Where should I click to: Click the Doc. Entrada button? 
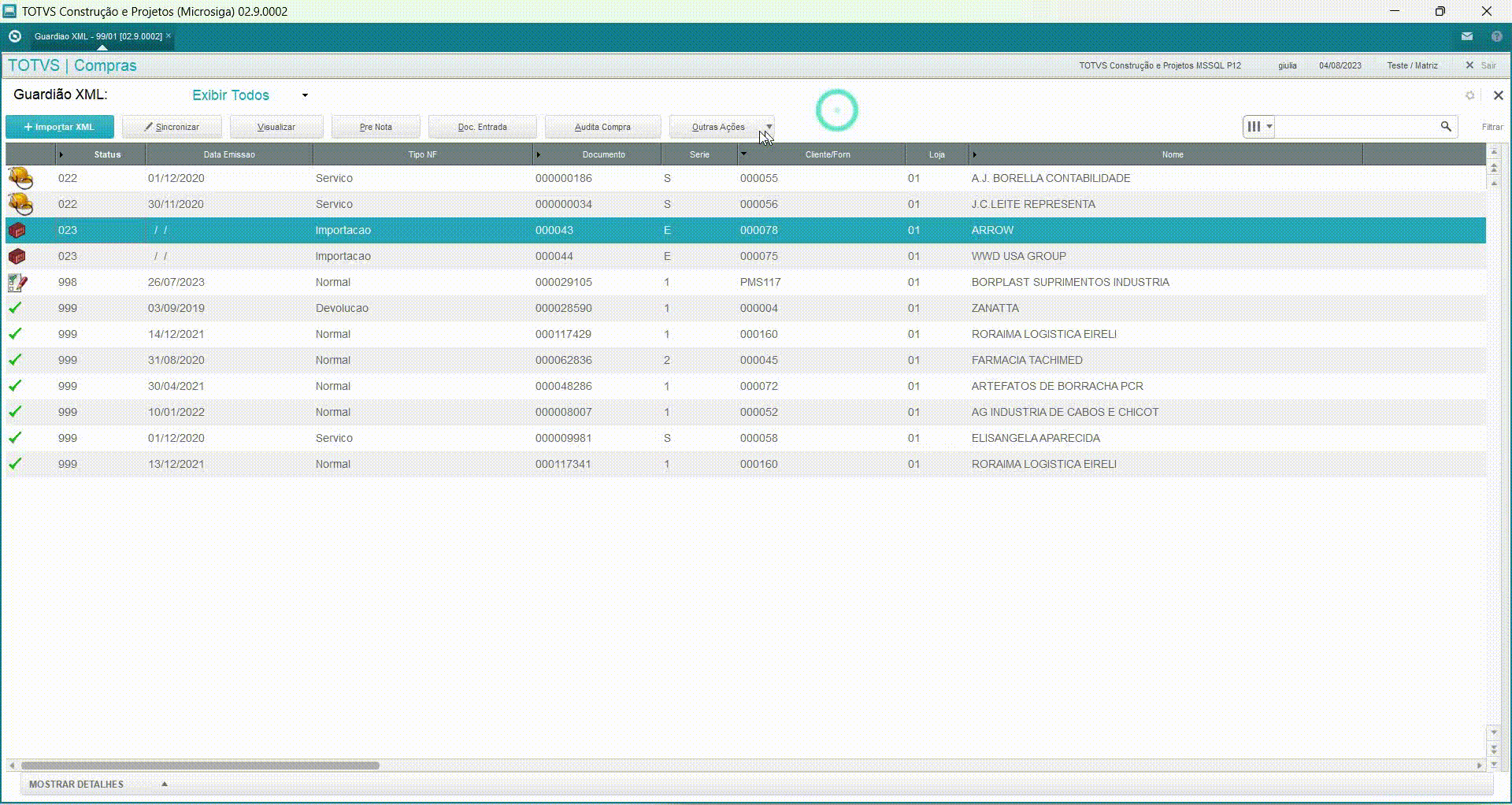(x=483, y=127)
